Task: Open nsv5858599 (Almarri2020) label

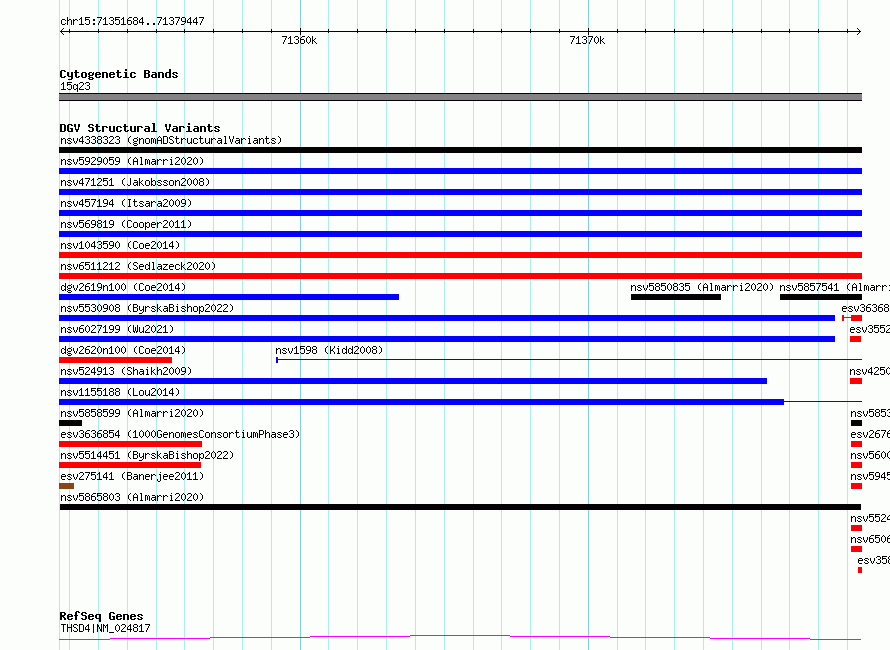Action: pyautogui.click(x=132, y=413)
